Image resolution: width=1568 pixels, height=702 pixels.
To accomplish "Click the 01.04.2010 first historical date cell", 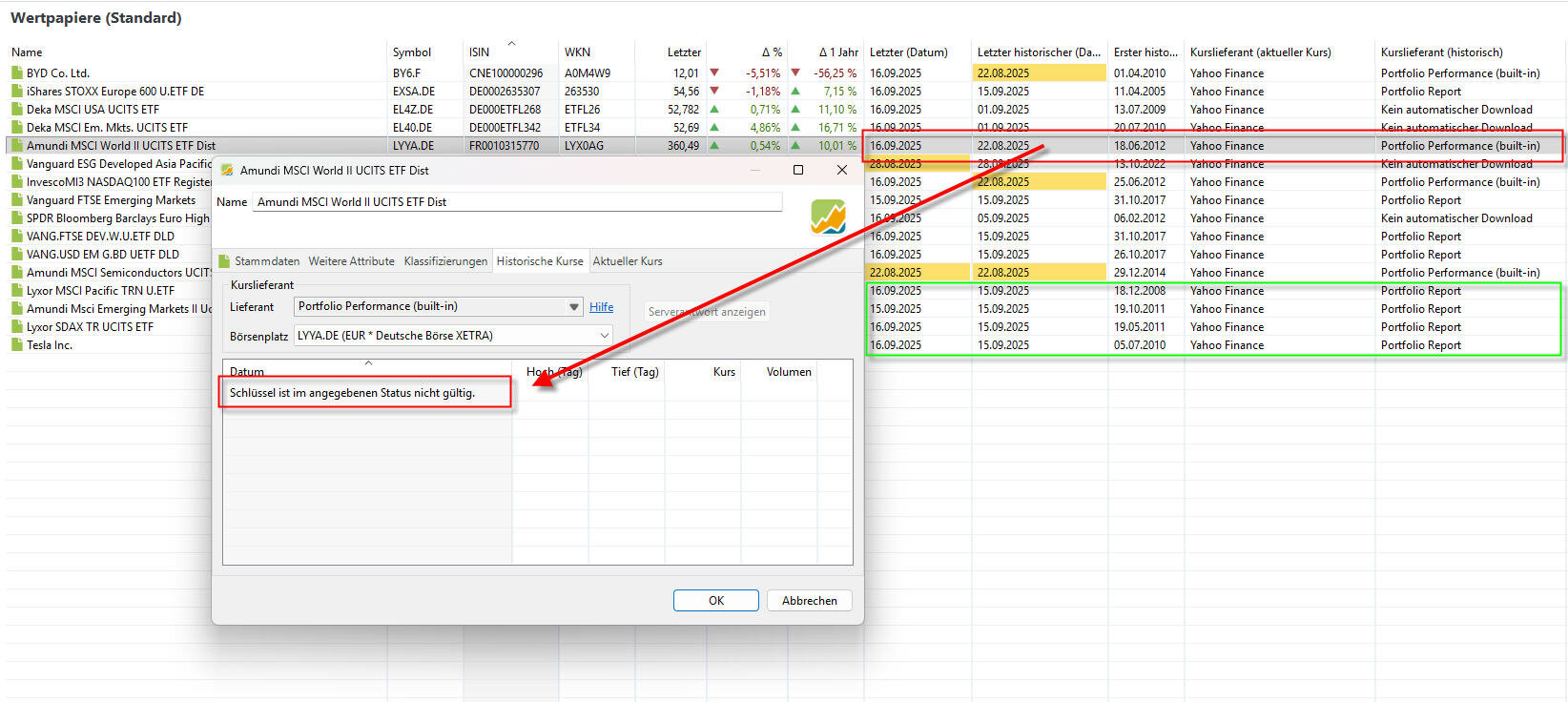I will point(1140,73).
